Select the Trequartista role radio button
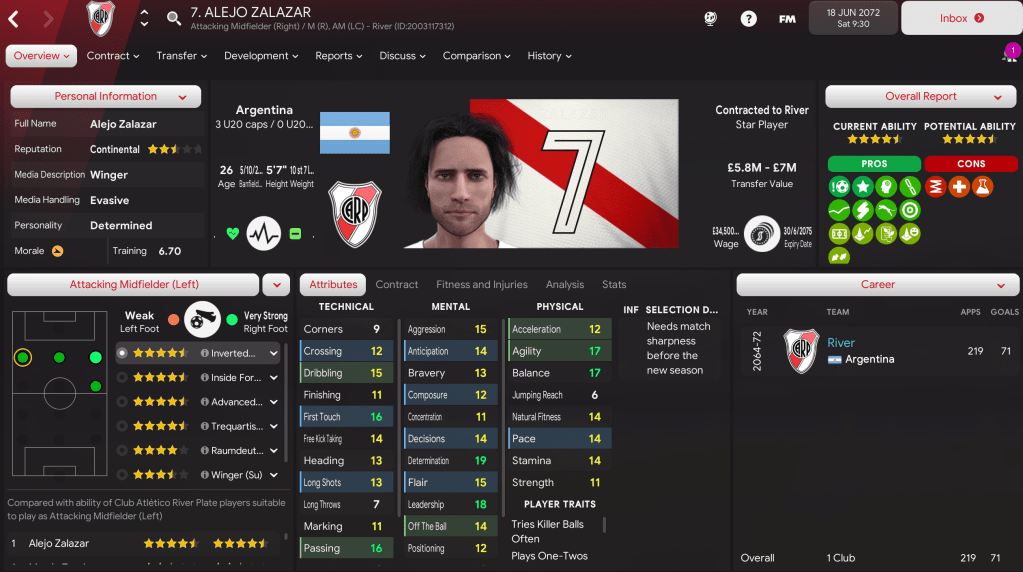Image resolution: width=1023 pixels, height=572 pixels. 122,426
